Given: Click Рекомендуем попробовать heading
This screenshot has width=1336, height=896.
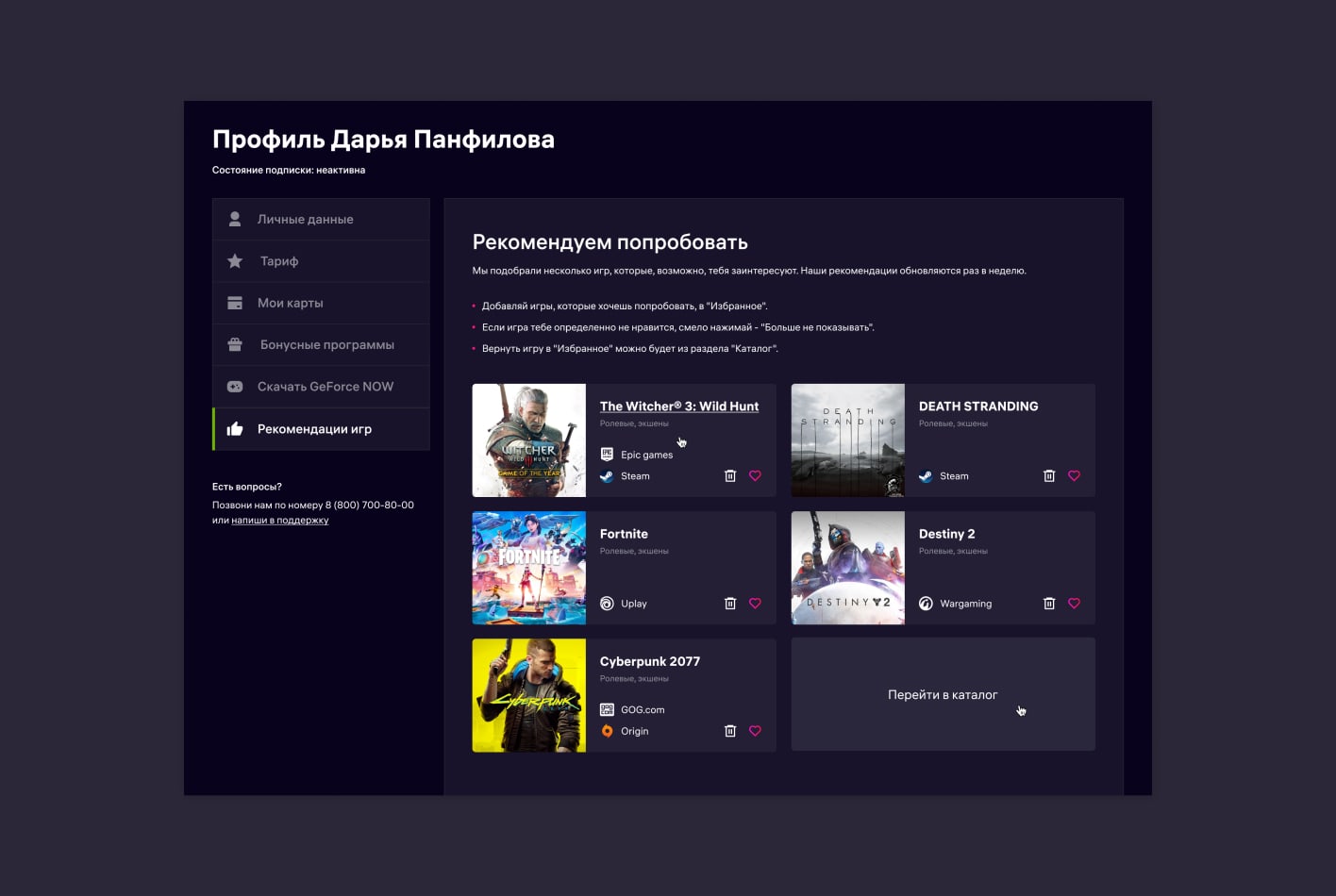Looking at the screenshot, I should (x=610, y=242).
